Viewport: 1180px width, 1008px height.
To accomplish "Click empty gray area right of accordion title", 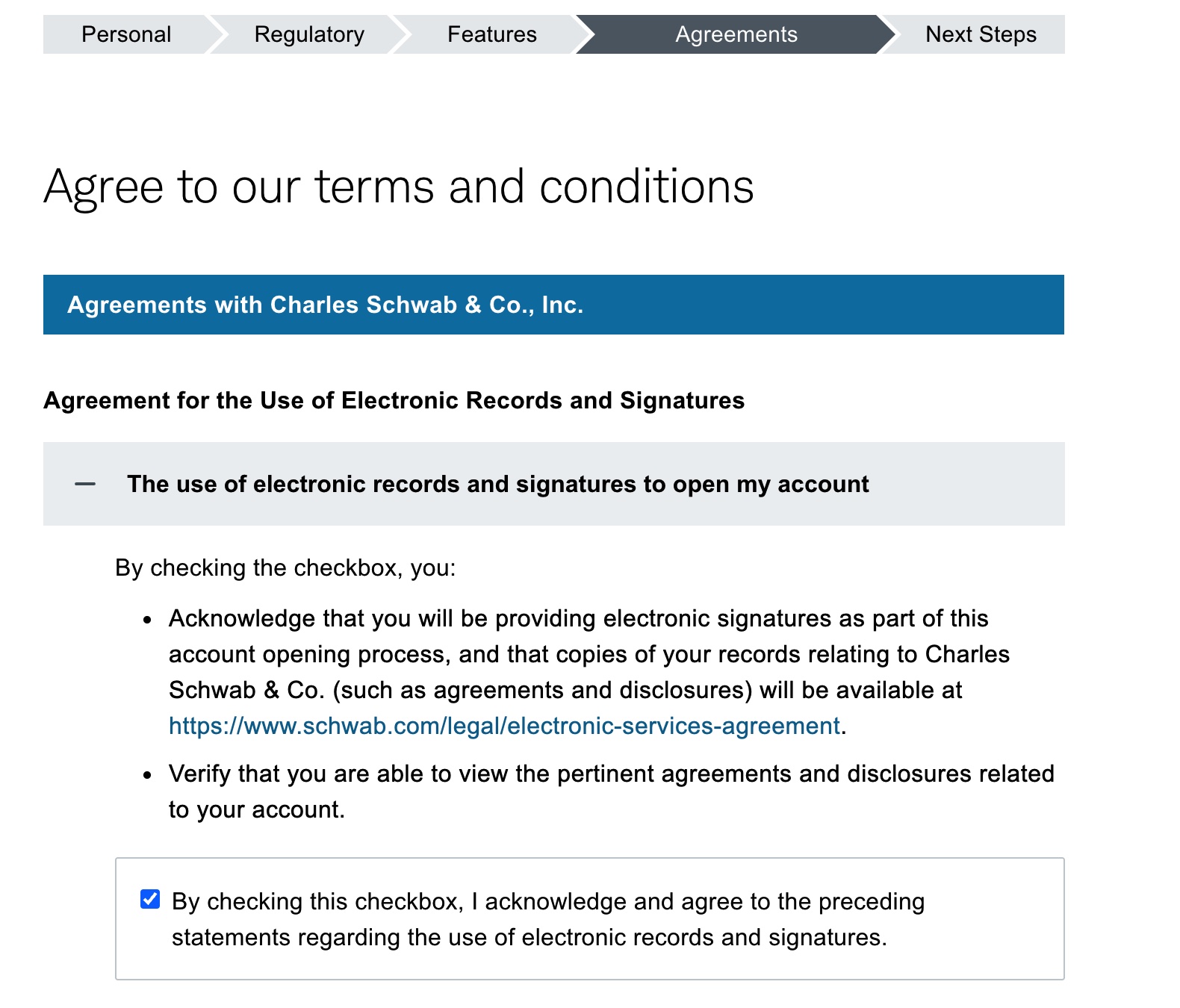I will click(x=967, y=484).
